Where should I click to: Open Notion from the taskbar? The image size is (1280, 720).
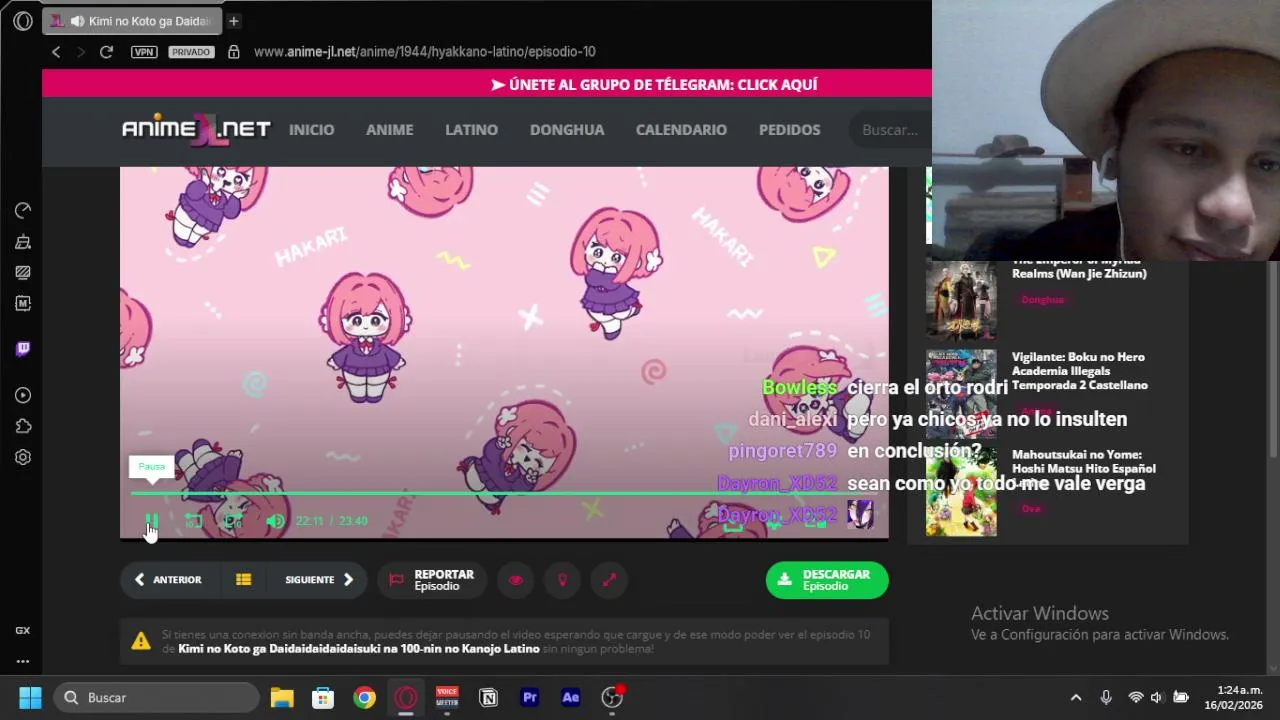(x=488, y=698)
